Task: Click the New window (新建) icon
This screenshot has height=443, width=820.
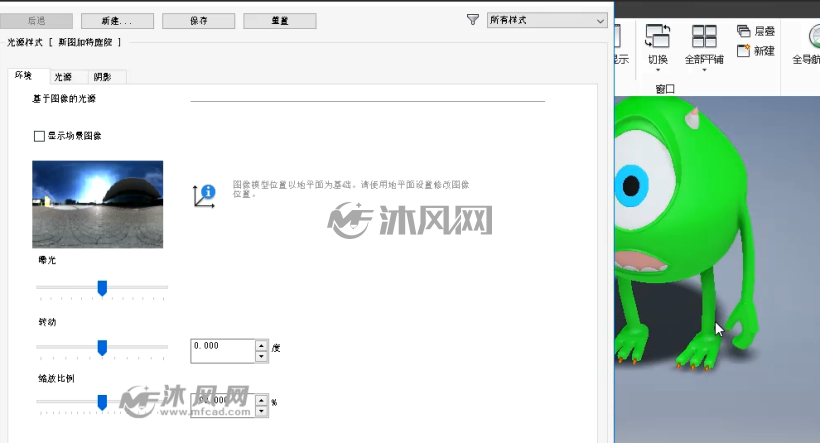Action: (x=743, y=51)
